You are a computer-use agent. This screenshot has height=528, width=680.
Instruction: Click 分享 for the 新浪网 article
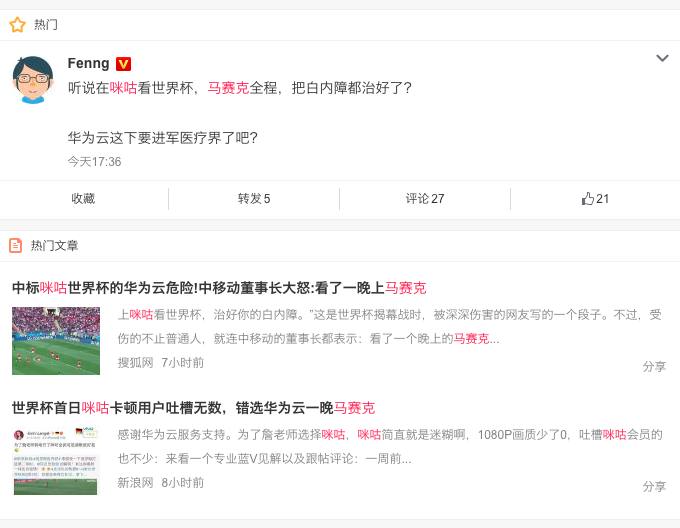pos(654,487)
